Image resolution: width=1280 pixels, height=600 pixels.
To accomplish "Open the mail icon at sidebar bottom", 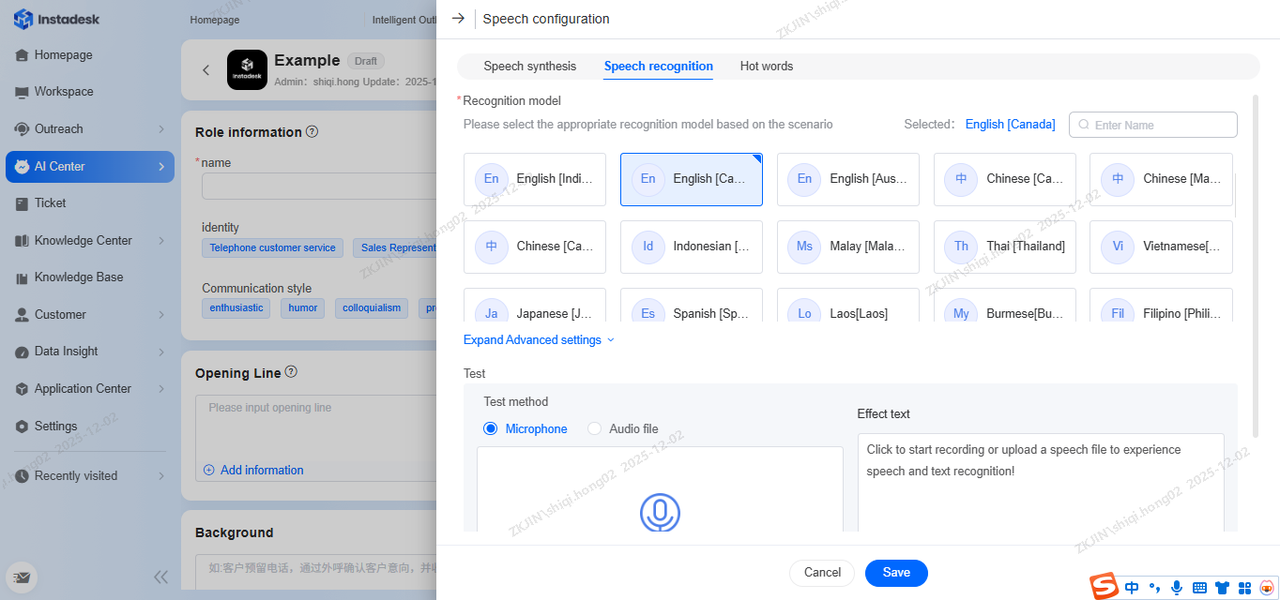I will 22,577.
